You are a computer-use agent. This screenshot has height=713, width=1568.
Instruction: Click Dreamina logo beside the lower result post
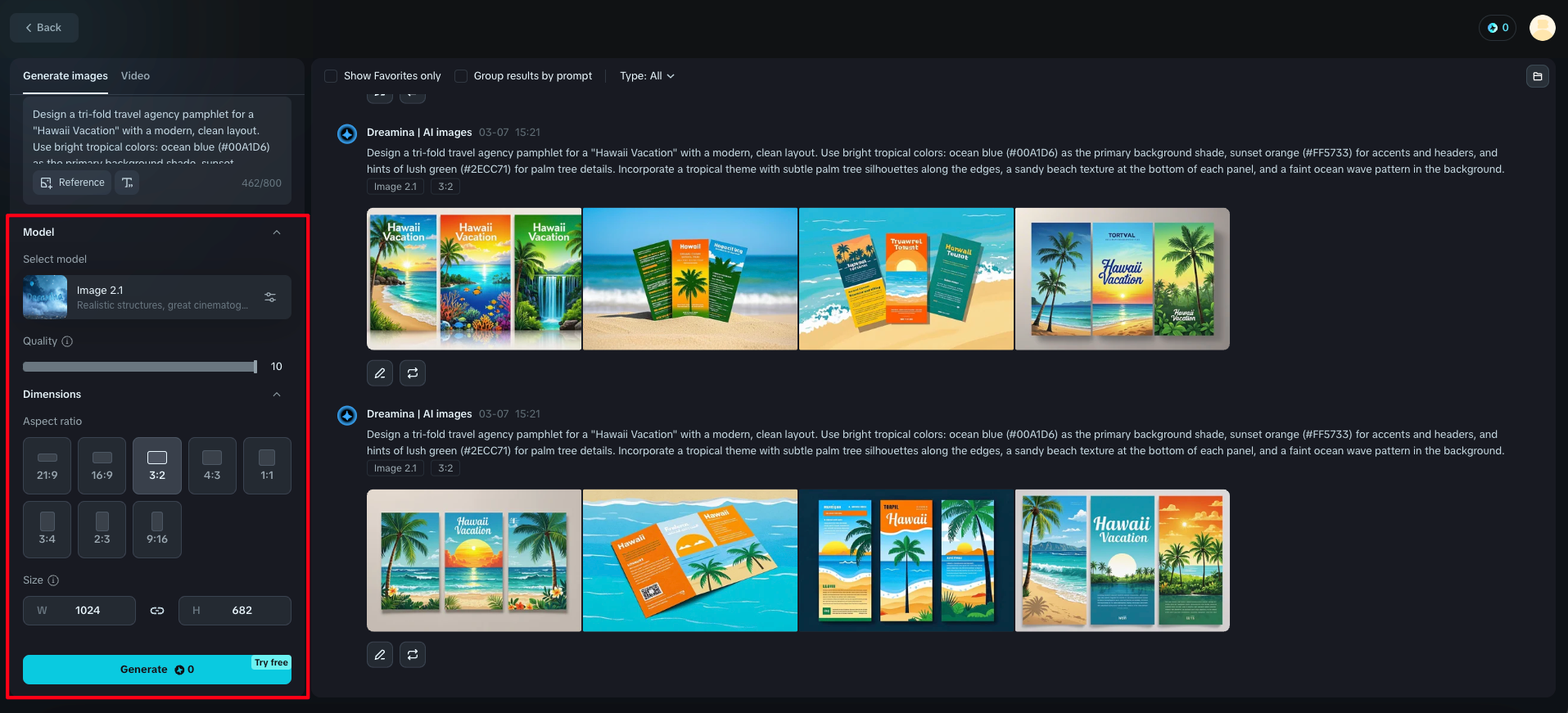coord(347,415)
